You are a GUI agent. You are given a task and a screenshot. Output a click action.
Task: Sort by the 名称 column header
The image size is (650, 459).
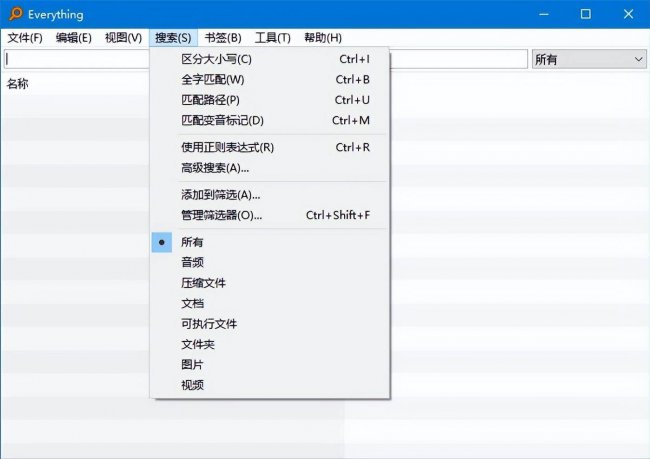[x=17, y=84]
